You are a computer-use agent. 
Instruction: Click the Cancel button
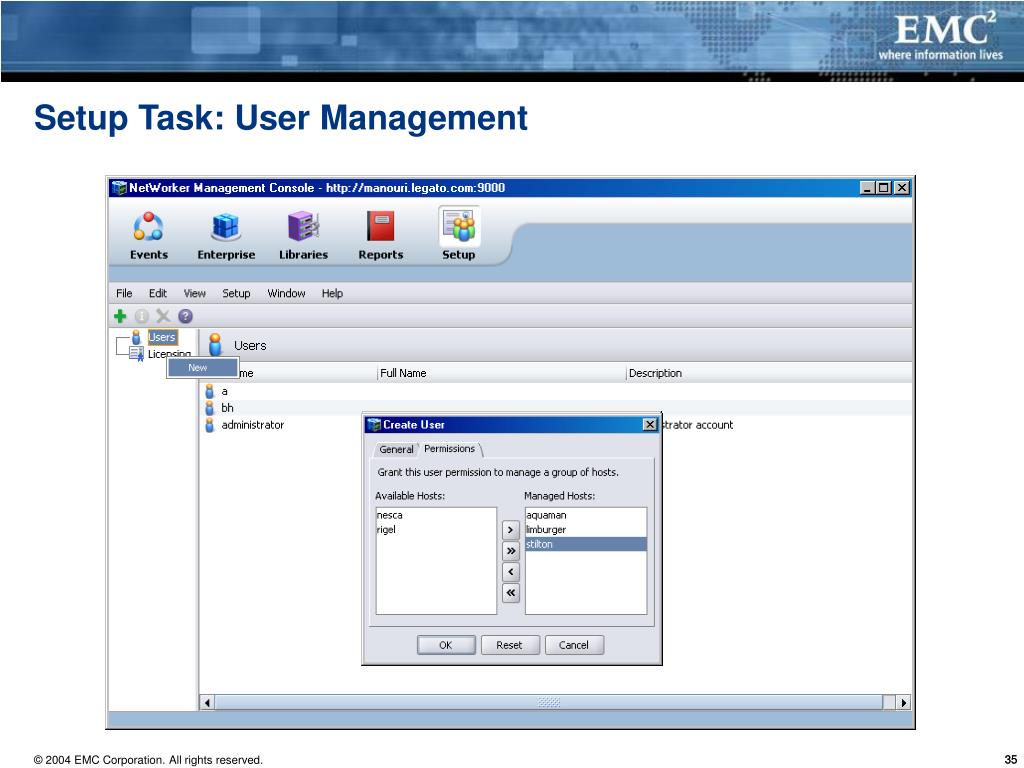(x=574, y=645)
